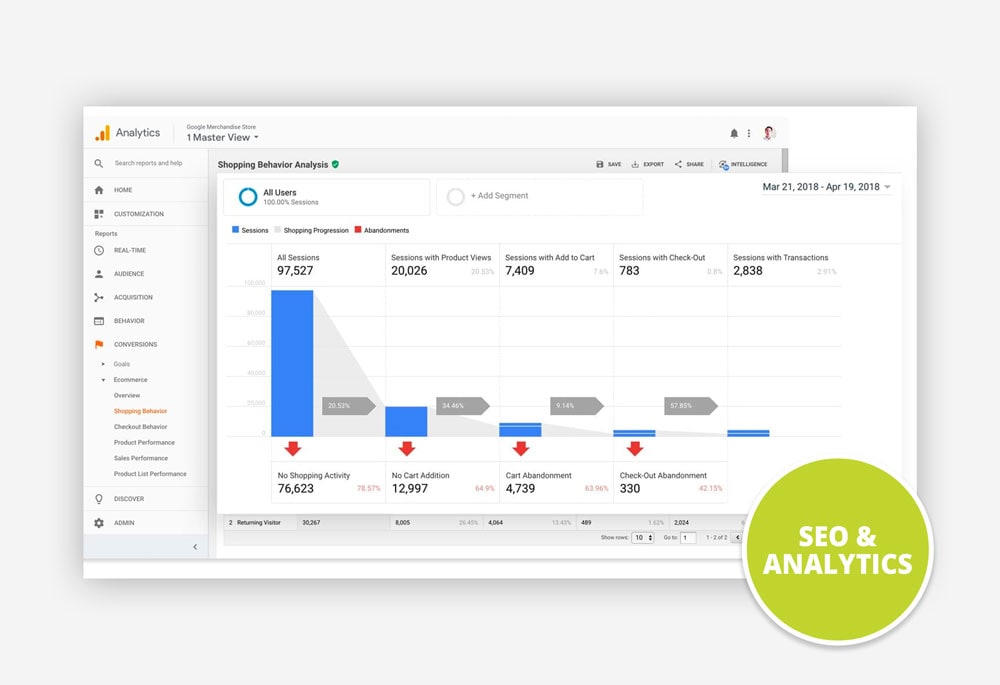Open the Real-Time reports section
Viewport: 1000px width, 685px height.
pyautogui.click(x=129, y=250)
